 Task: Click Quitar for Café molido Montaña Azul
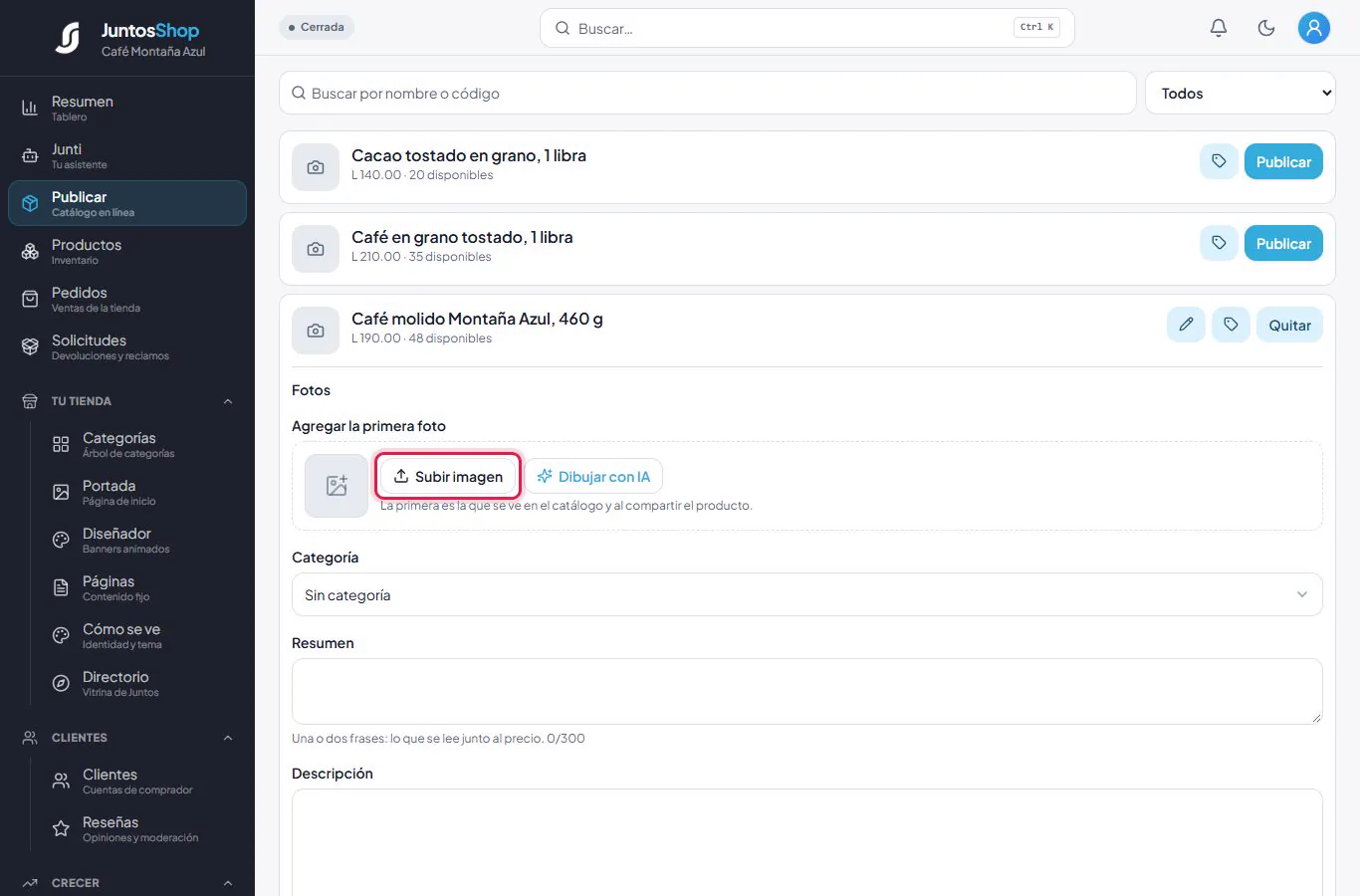(1289, 325)
